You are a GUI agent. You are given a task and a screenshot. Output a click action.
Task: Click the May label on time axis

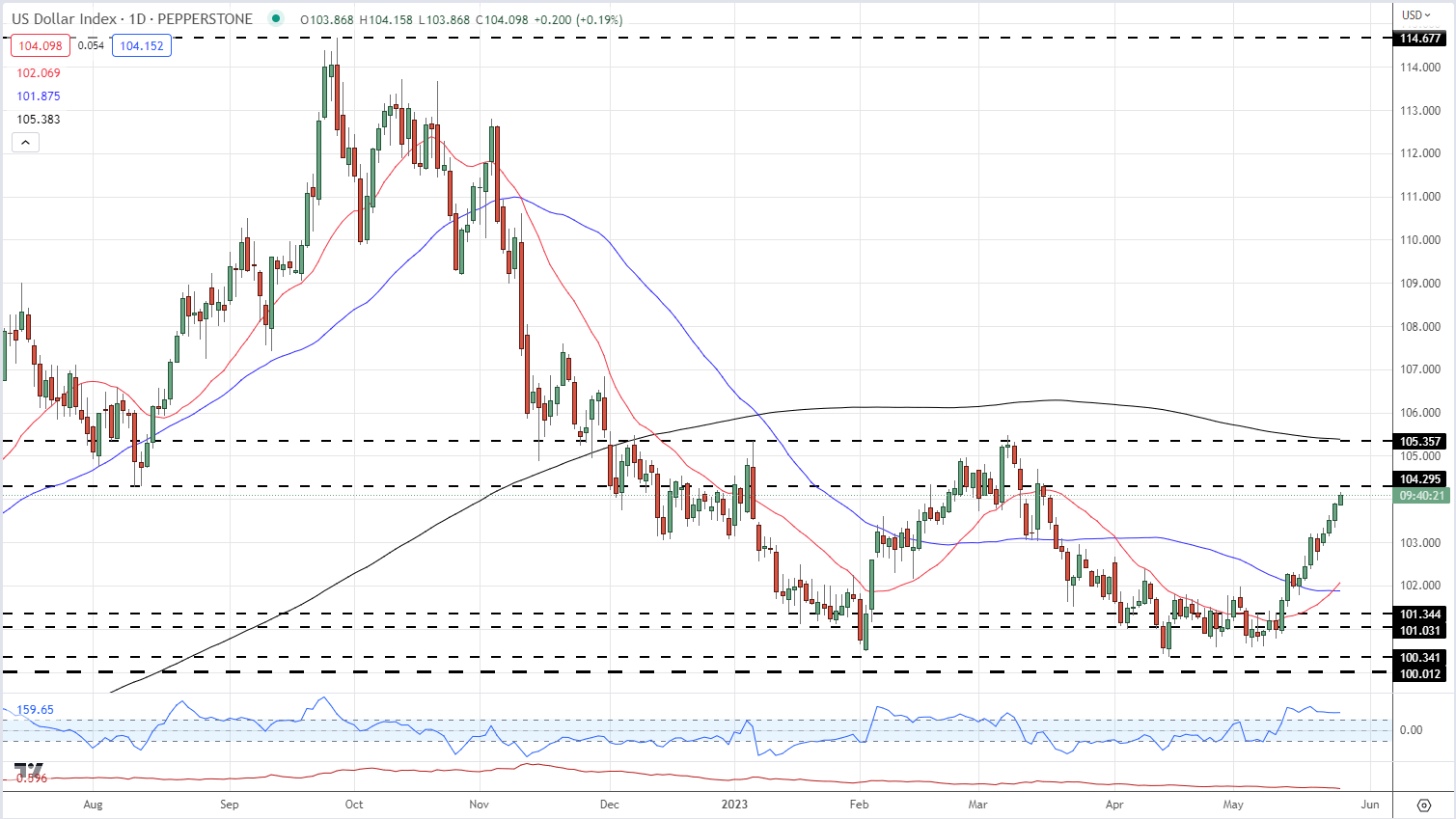(1233, 805)
